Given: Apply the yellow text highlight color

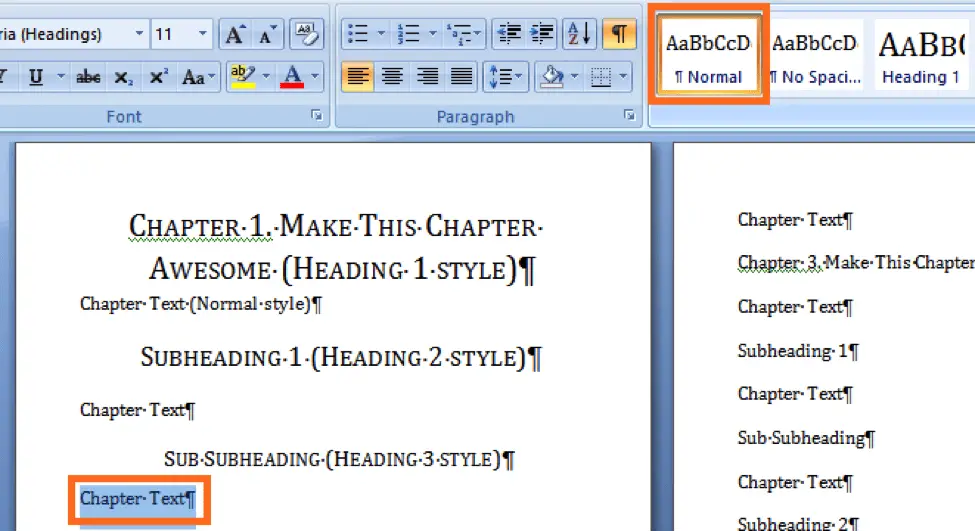Looking at the screenshot, I should [x=243, y=76].
